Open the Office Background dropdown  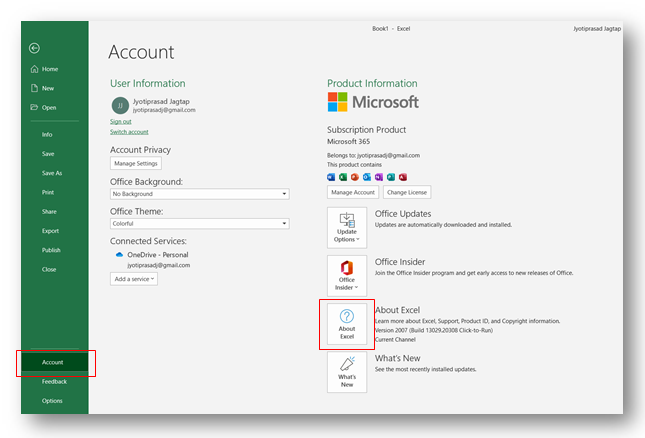click(x=200, y=194)
